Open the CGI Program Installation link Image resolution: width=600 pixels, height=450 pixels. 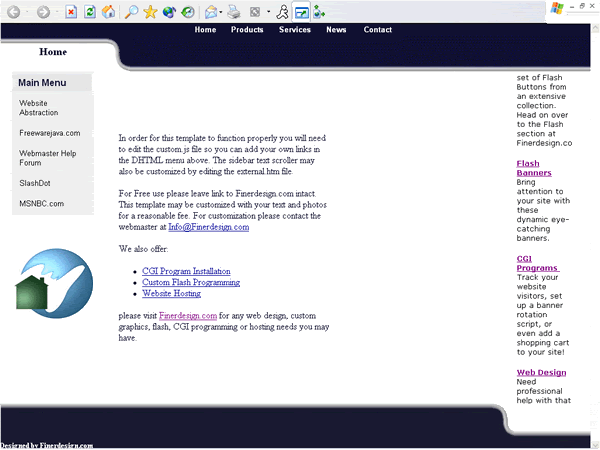[x=186, y=271]
